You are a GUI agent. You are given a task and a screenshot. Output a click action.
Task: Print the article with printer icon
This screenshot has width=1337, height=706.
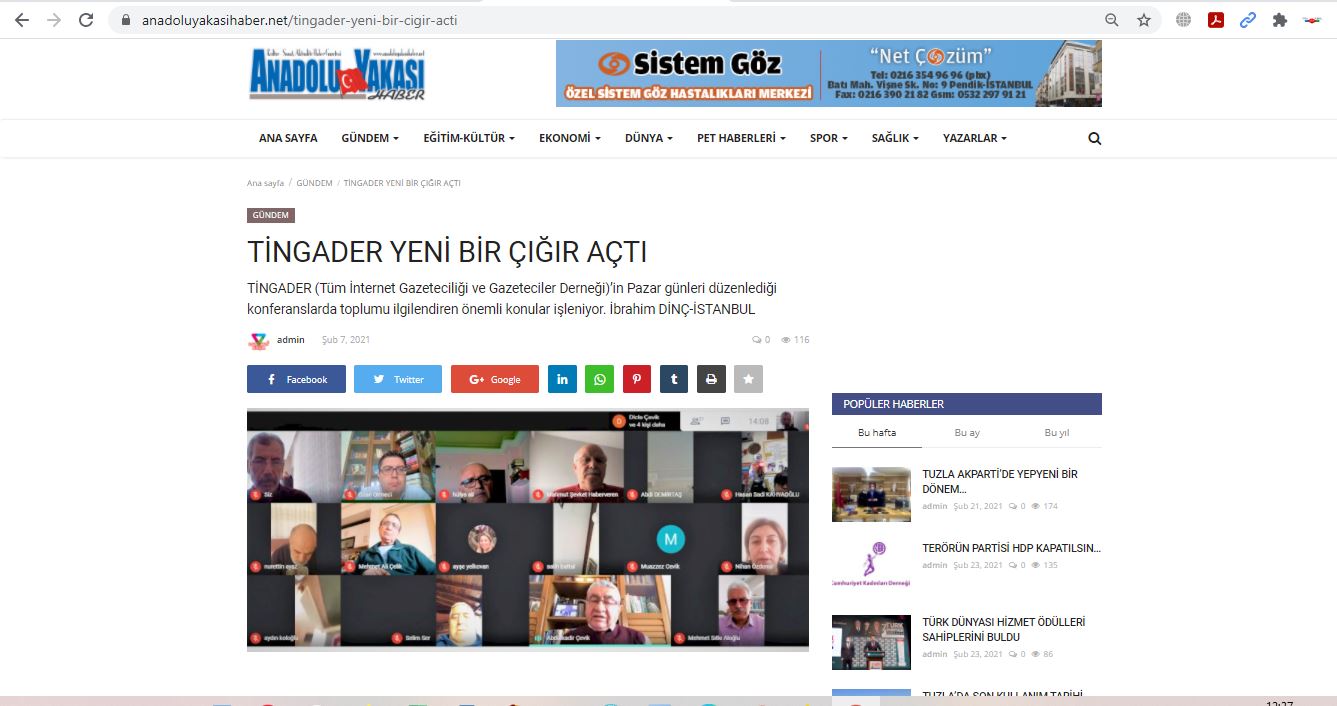711,379
